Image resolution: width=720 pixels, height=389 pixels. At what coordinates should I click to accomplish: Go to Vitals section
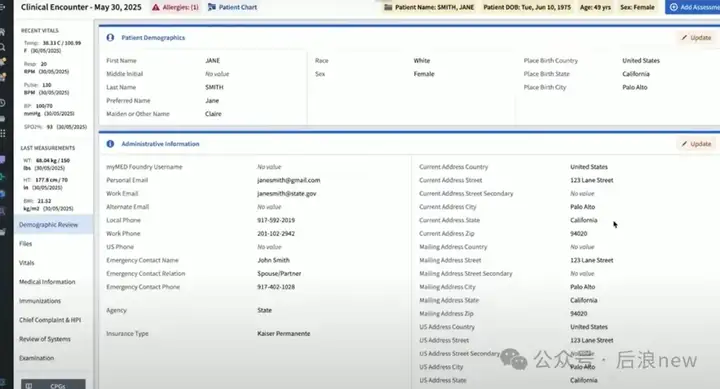(27, 263)
